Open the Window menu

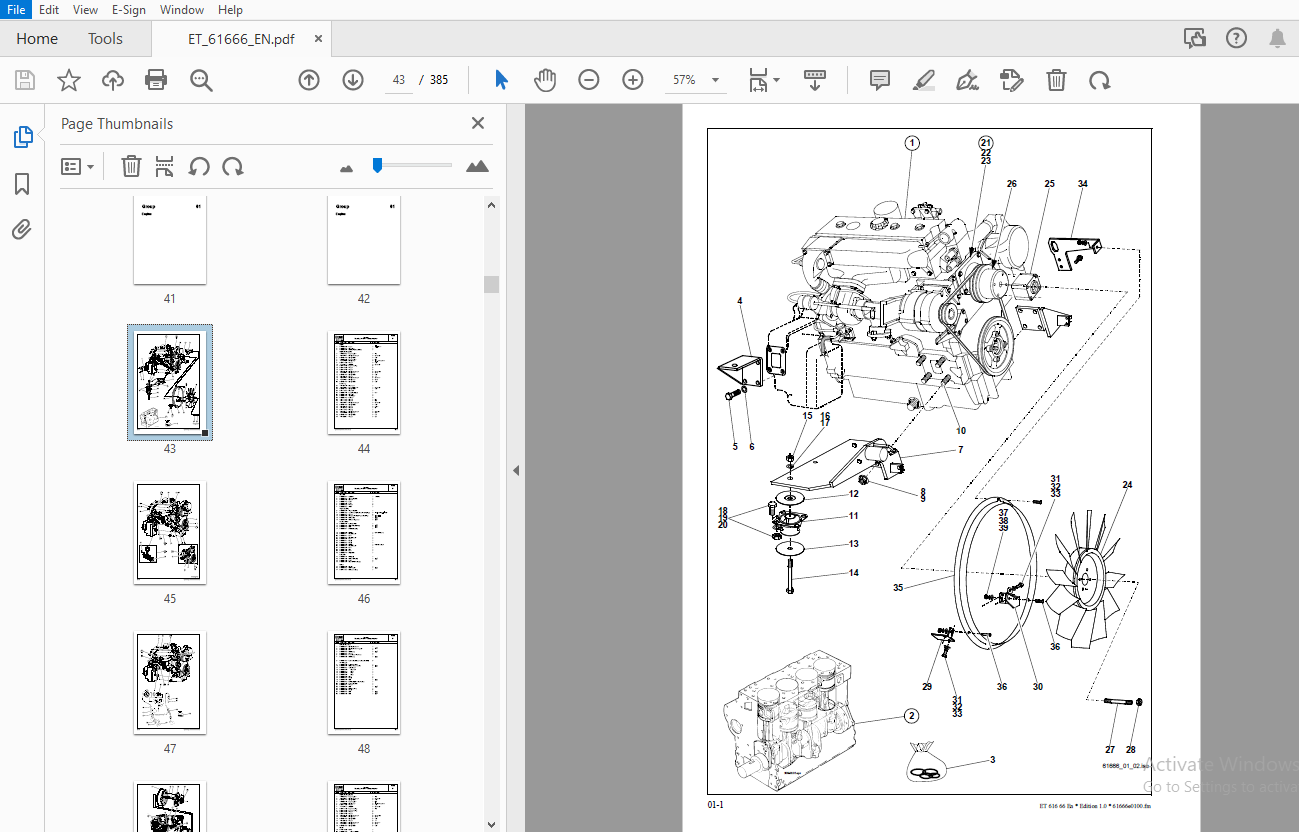coord(182,9)
